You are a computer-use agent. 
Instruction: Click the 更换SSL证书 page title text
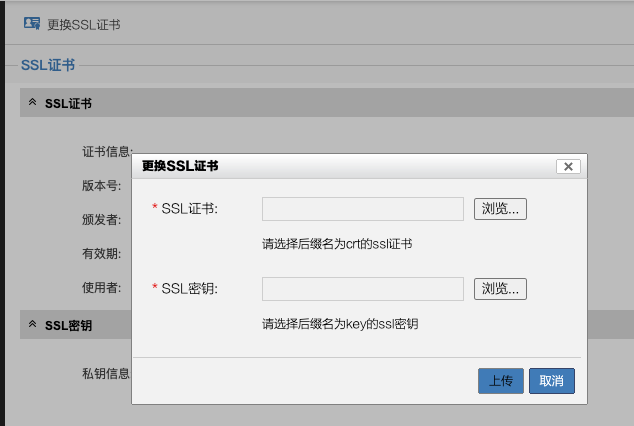(x=84, y=24)
